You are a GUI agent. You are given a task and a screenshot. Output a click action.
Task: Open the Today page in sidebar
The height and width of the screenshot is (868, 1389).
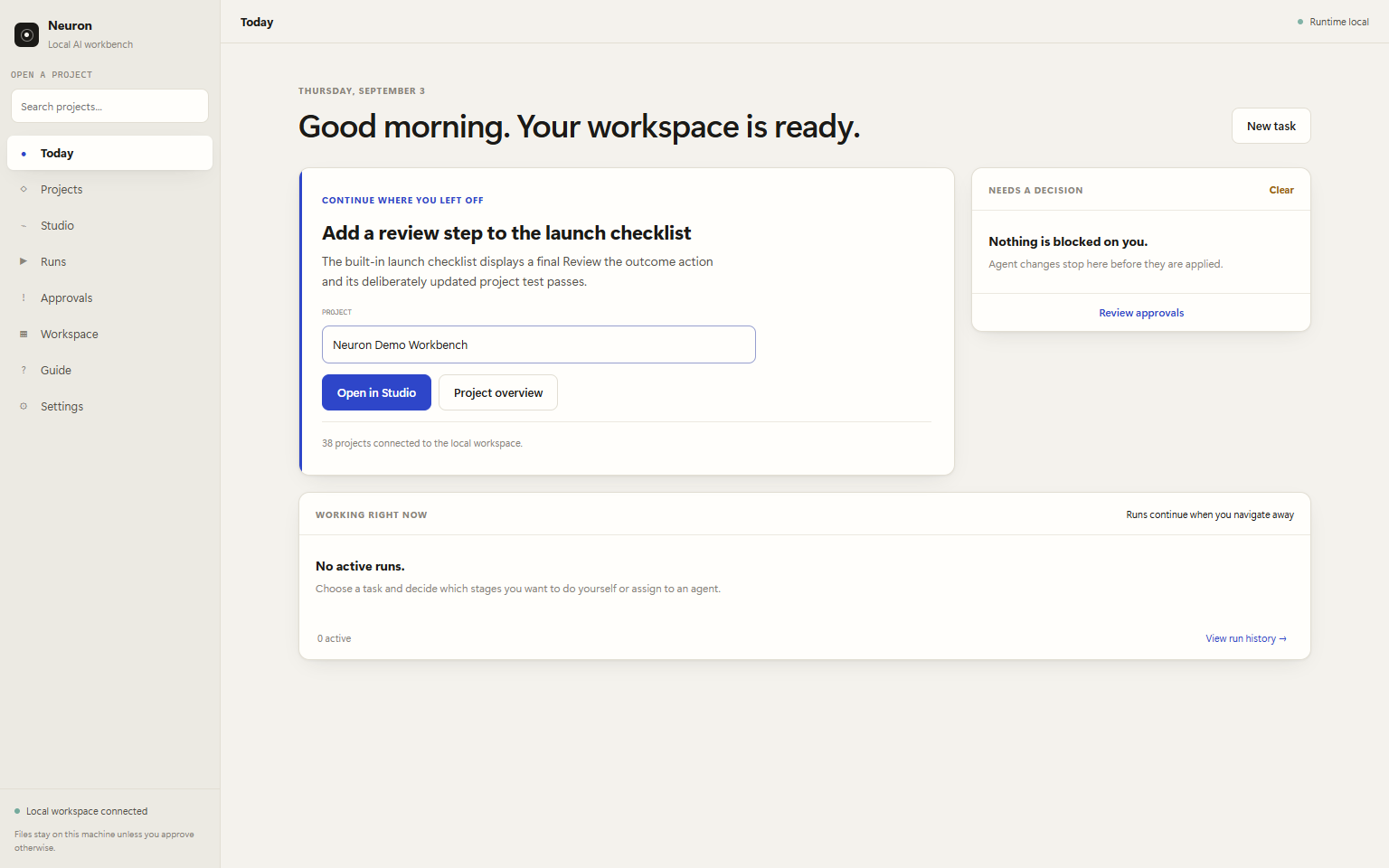coord(109,153)
